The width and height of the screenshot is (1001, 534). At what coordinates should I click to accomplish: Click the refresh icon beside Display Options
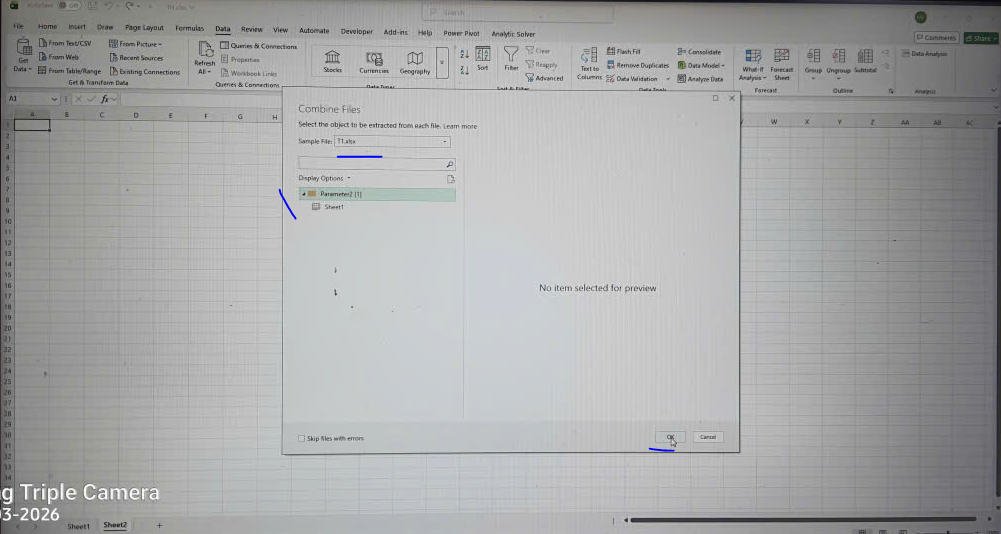click(x=450, y=179)
